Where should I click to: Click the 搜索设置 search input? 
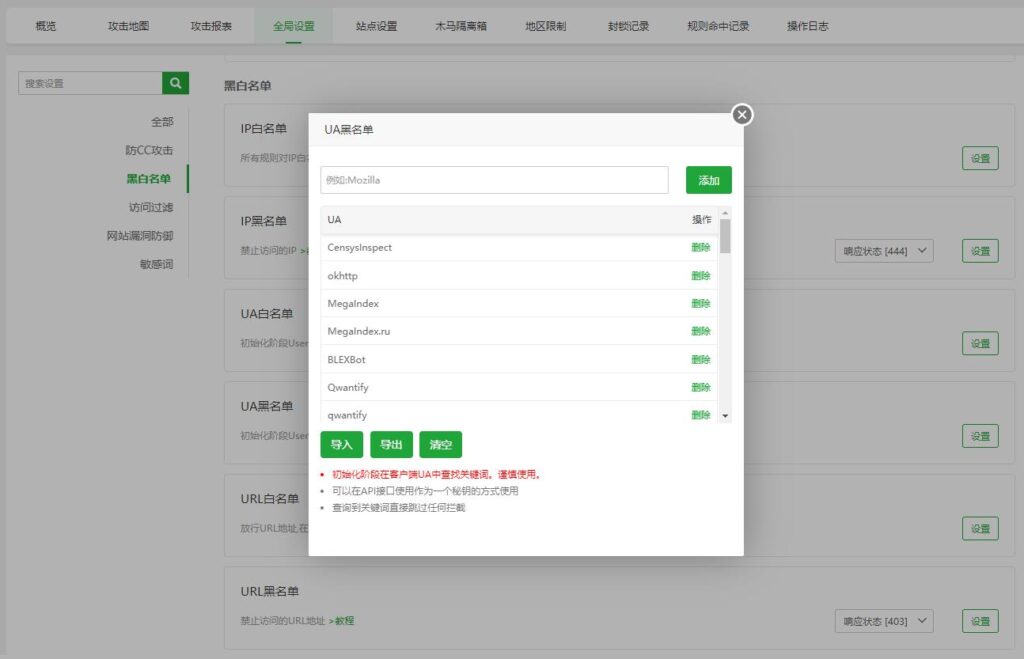[90, 83]
